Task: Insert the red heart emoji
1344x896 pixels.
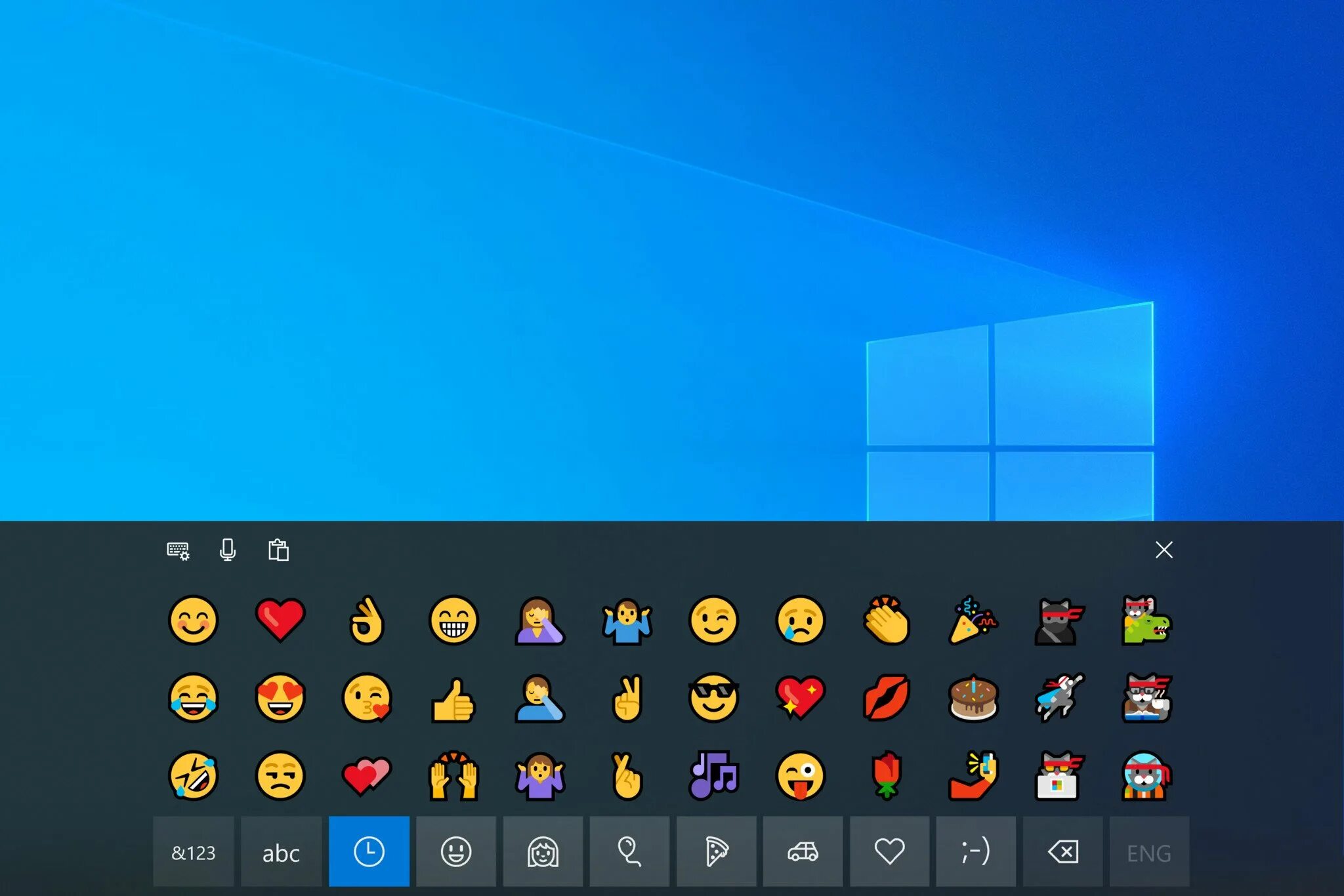Action: (280, 620)
